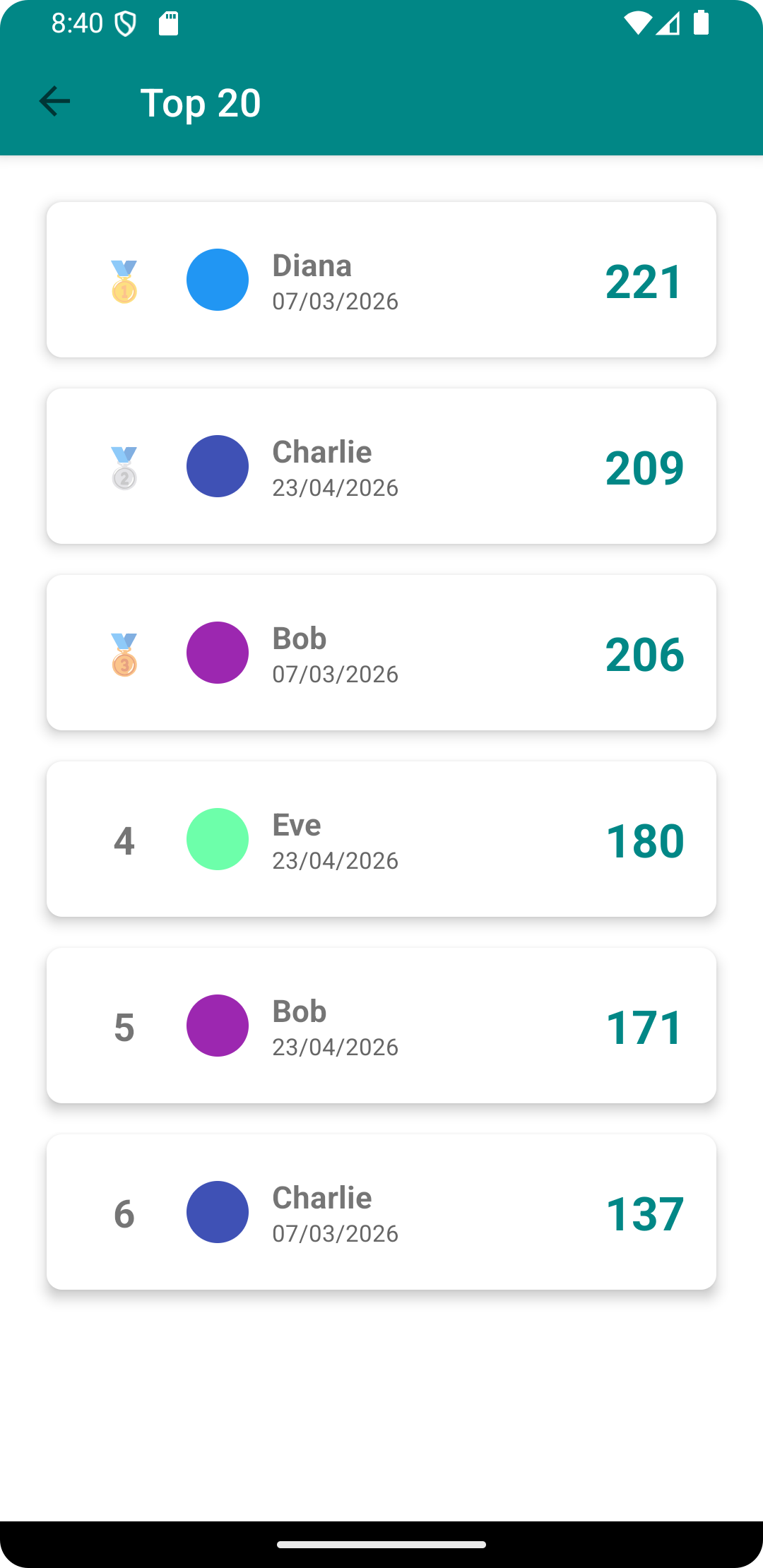Screen dimensions: 763x1568
Task: Tap the back arrow icon
Action: pyautogui.click(x=54, y=101)
